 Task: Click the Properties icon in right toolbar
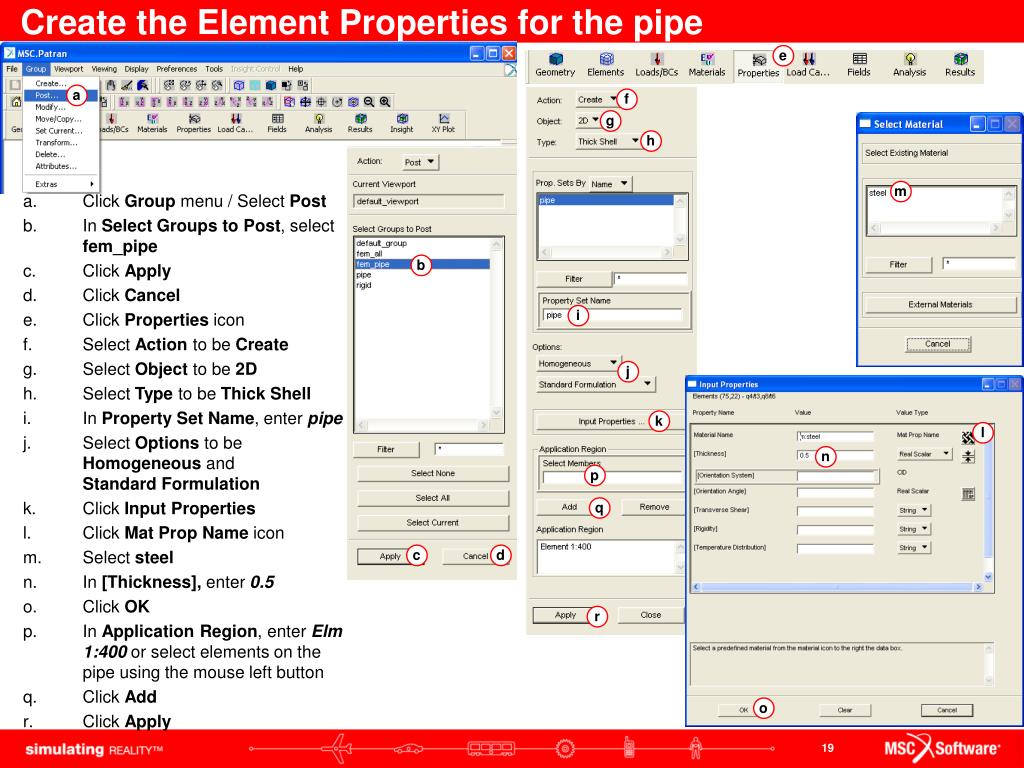coord(758,65)
